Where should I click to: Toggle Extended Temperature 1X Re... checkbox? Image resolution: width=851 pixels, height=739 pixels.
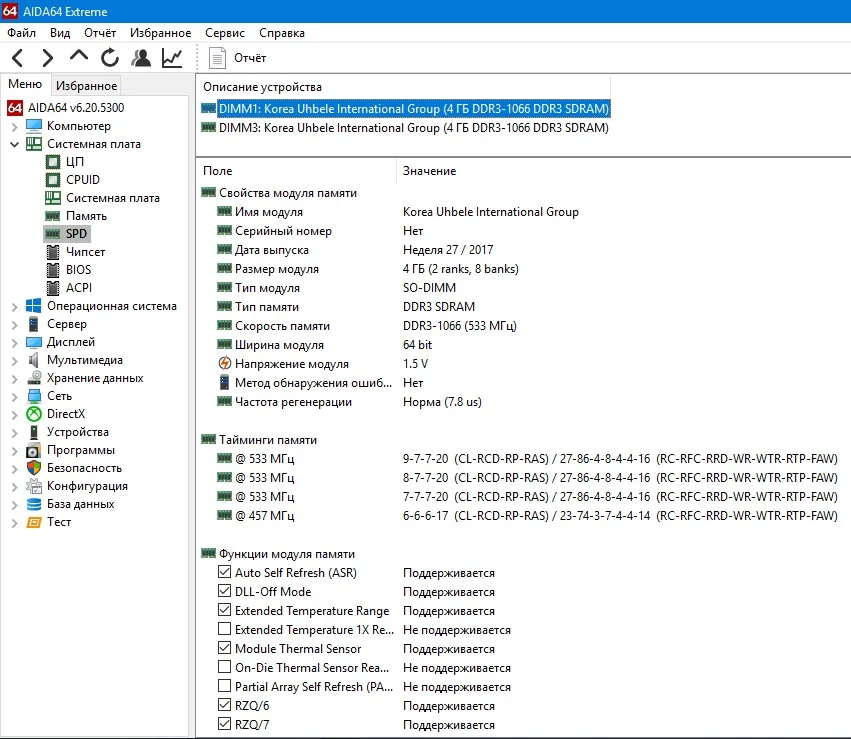pos(224,629)
